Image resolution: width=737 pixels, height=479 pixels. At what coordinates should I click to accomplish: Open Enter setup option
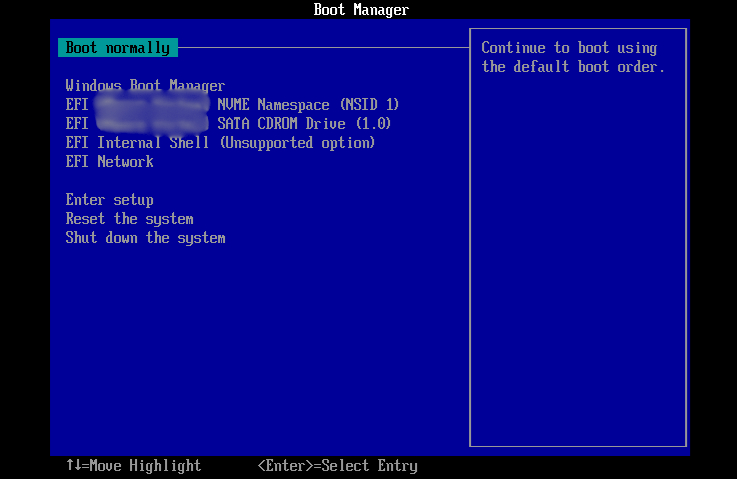point(109,200)
